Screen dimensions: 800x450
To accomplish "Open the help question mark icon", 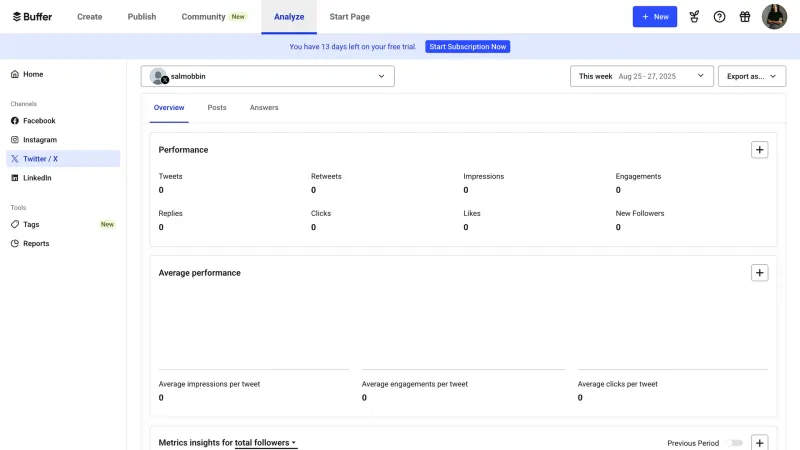I will (719, 17).
